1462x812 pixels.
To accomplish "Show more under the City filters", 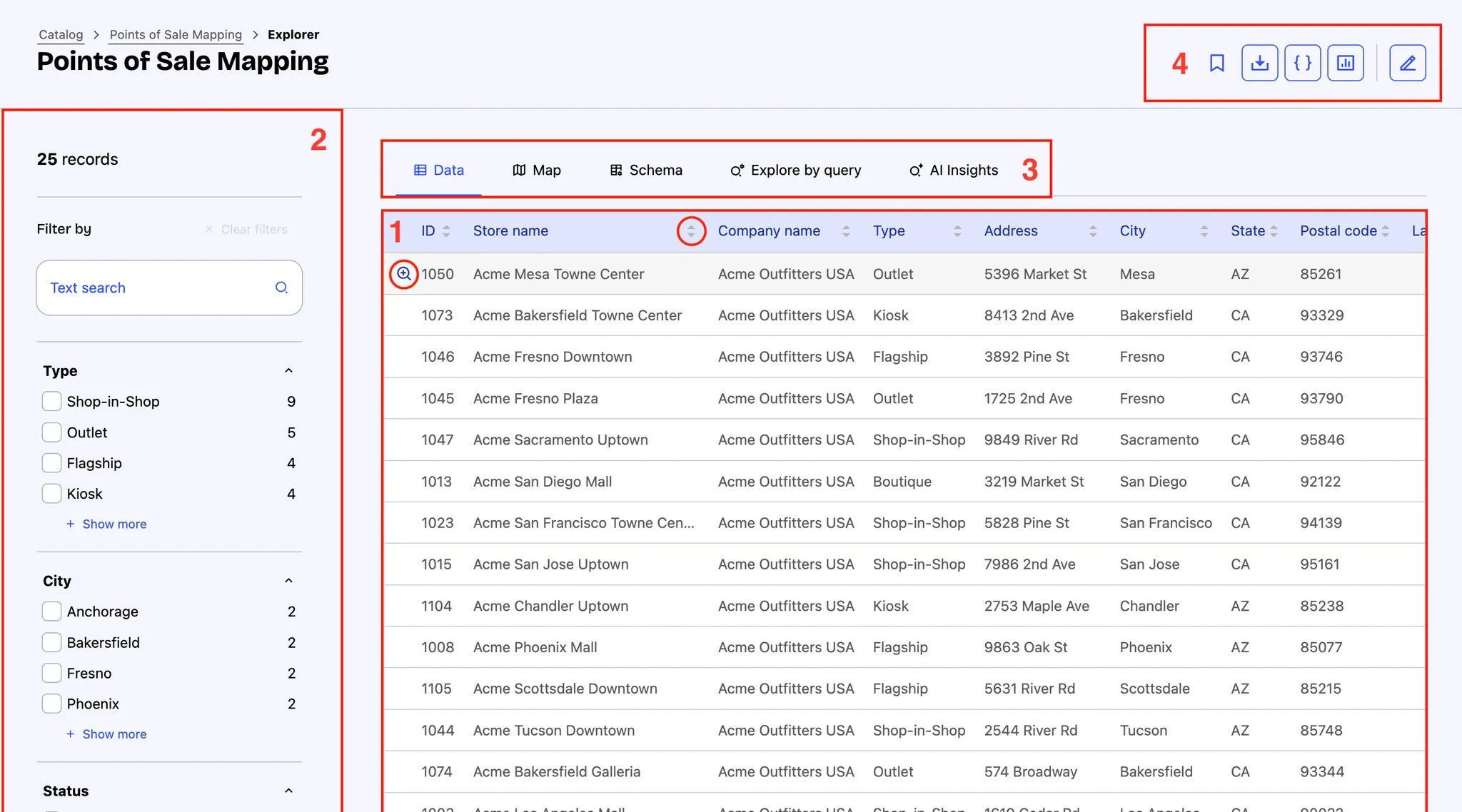I will [x=114, y=734].
